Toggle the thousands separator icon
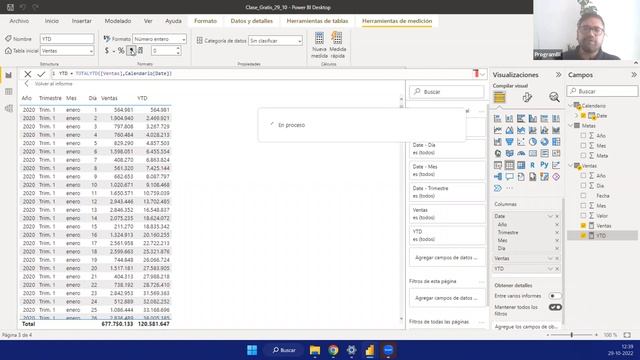 tap(131, 51)
